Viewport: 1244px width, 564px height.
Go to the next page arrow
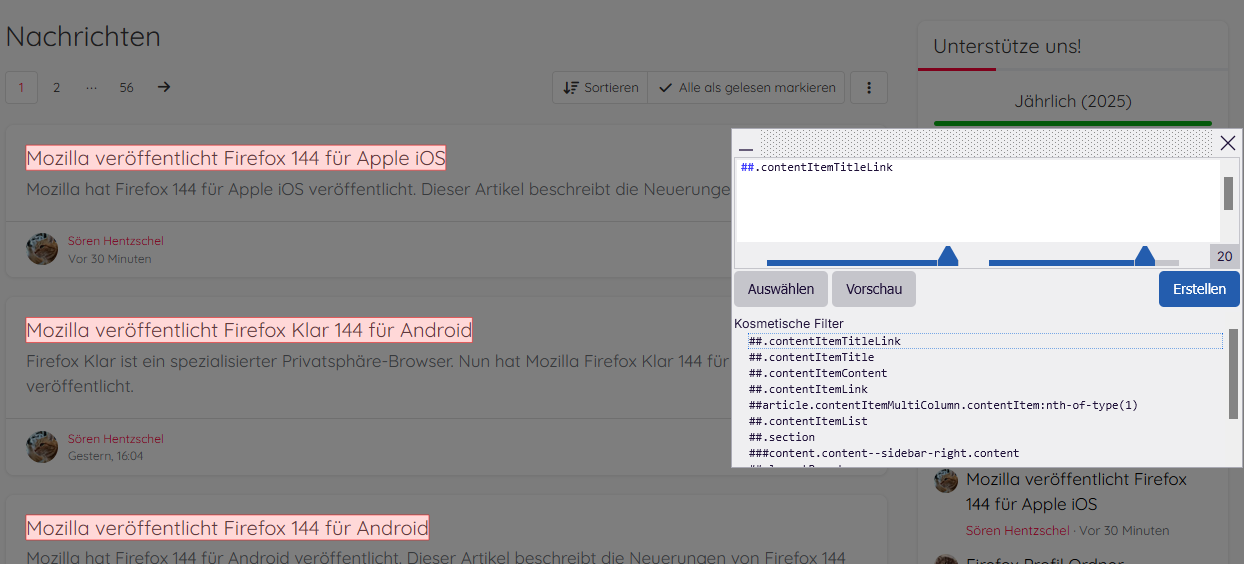pyautogui.click(x=164, y=87)
